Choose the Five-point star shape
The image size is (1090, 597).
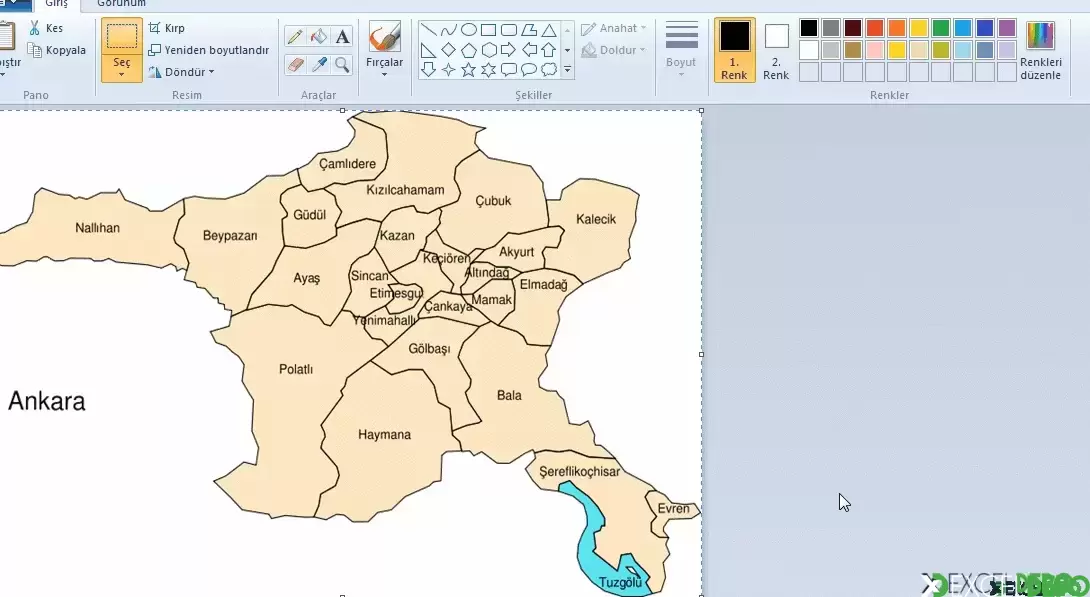[469, 69]
